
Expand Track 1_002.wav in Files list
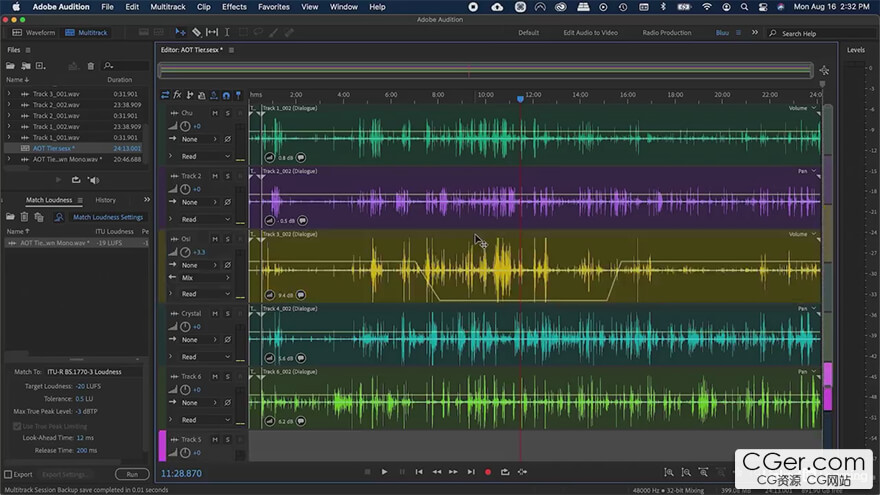(x=8, y=126)
